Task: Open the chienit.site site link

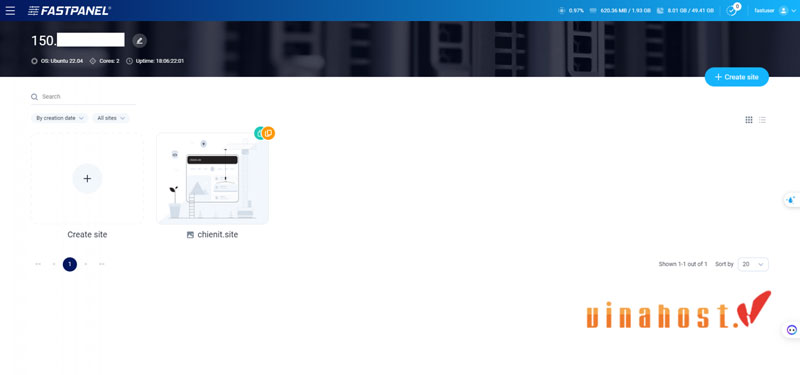Action: tap(218, 235)
